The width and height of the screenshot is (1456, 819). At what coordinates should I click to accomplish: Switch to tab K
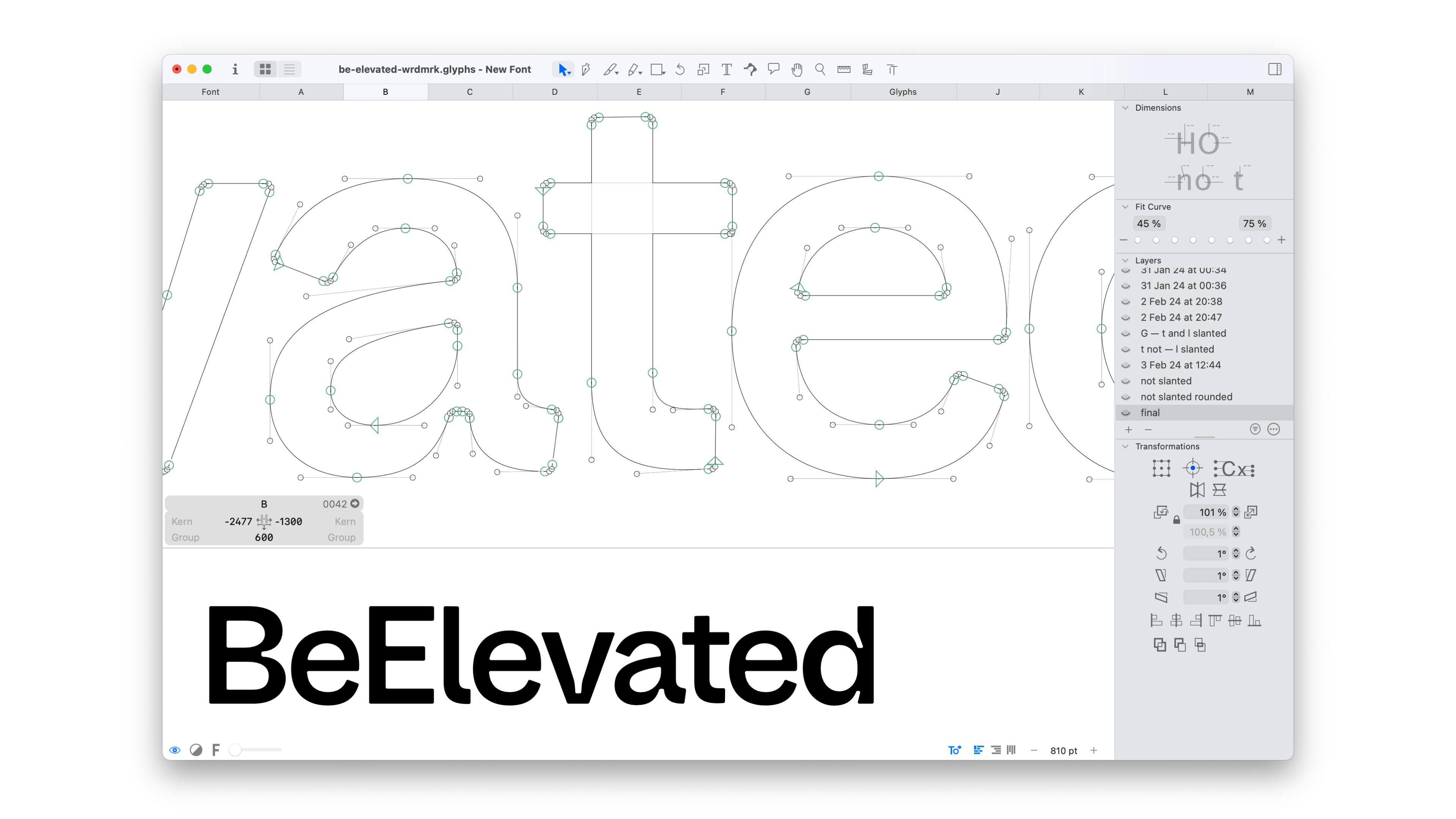[x=1081, y=91]
